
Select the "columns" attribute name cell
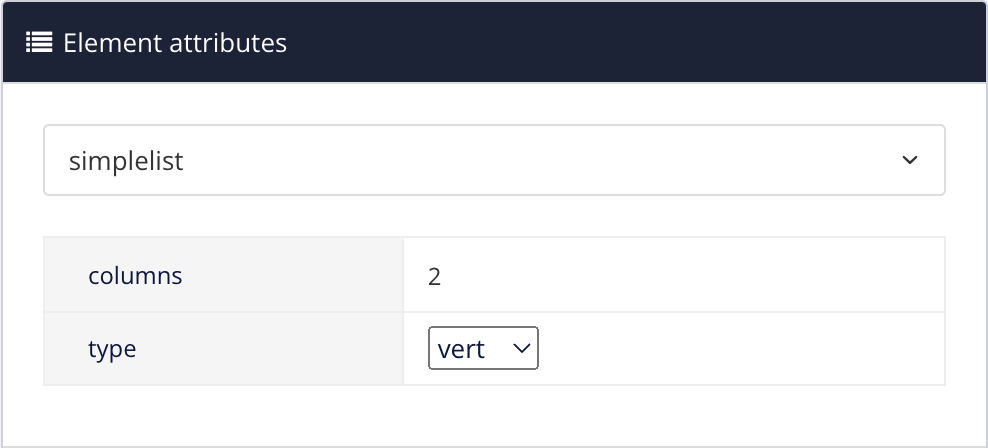click(x=135, y=275)
